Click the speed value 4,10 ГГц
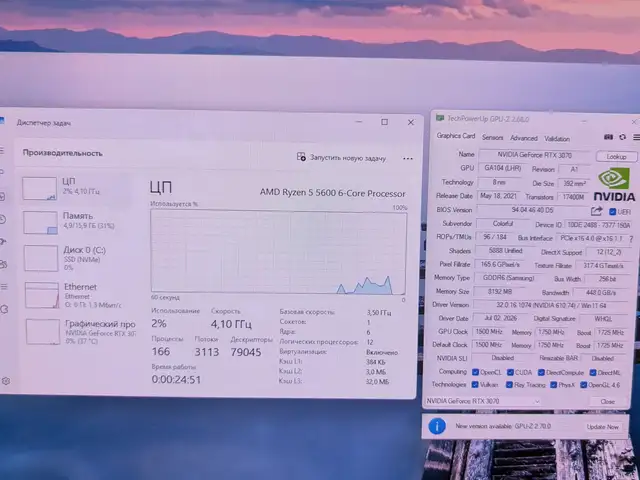The height and width of the screenshot is (480, 640). coord(231,324)
